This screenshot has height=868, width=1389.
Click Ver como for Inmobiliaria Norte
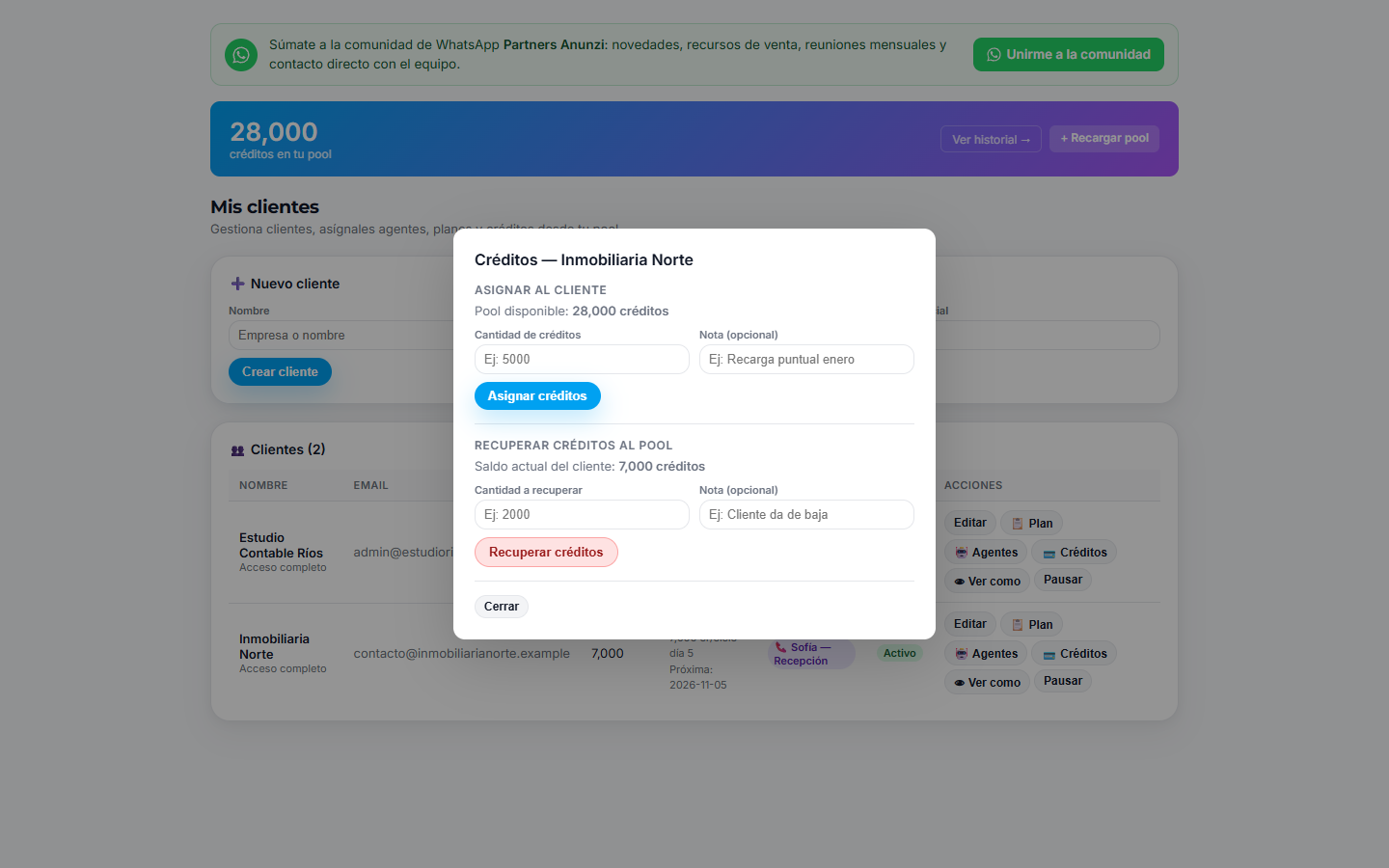[987, 682]
